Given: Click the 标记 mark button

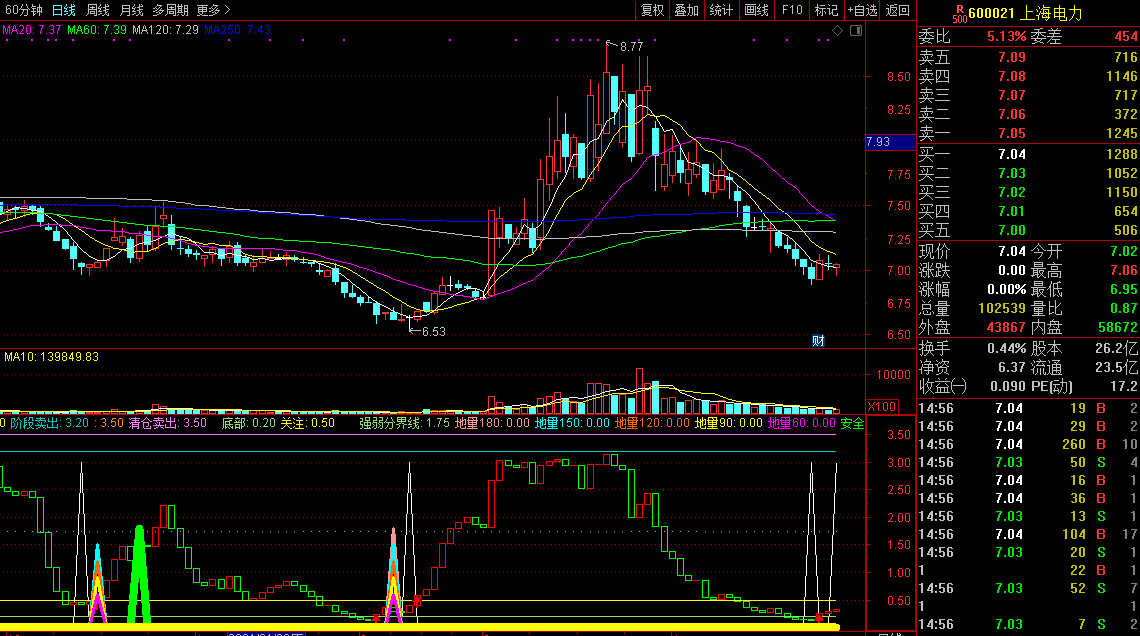Looking at the screenshot, I should click(x=827, y=10).
